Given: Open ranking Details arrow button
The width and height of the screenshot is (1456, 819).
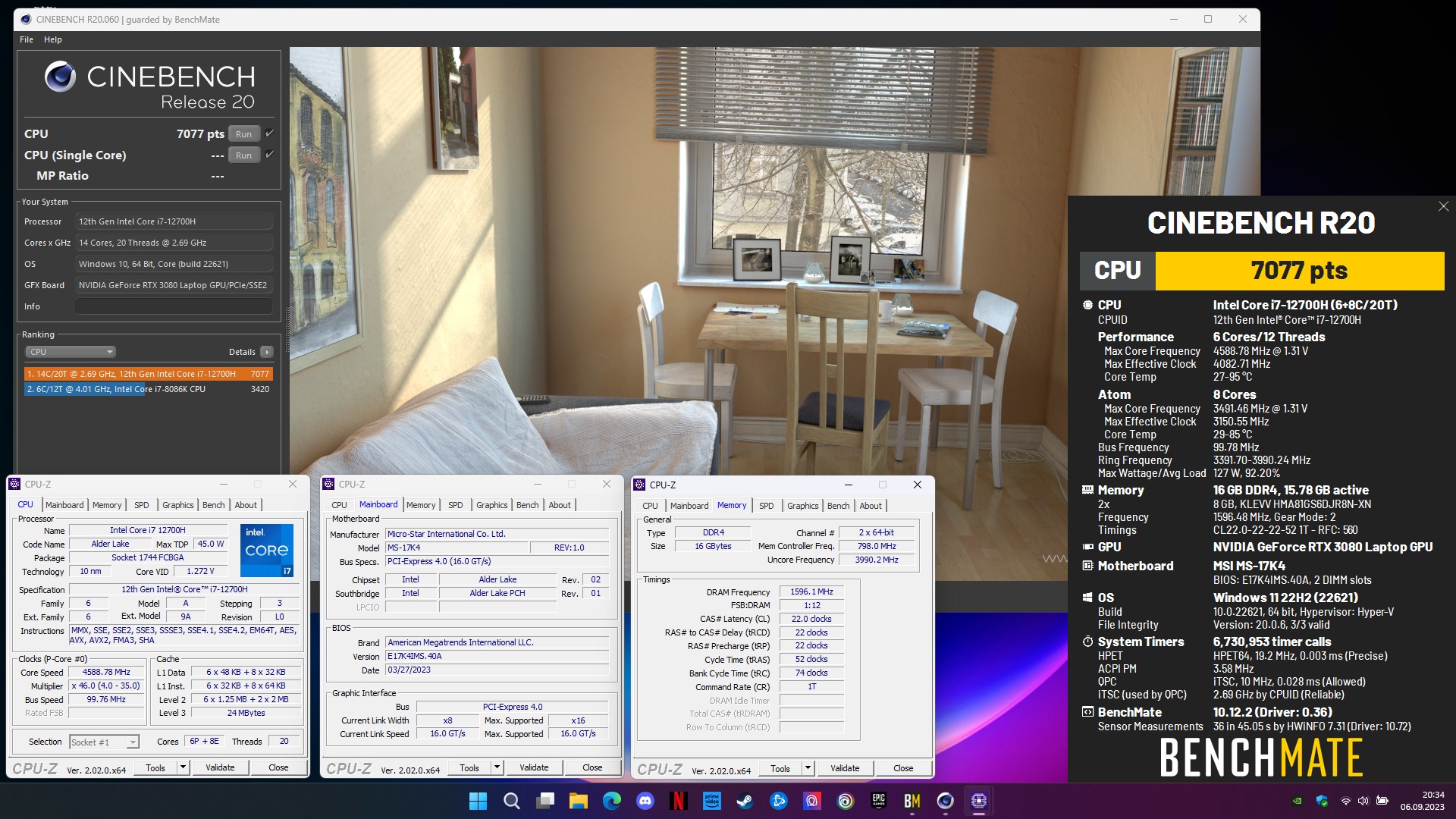Looking at the screenshot, I should 267,352.
